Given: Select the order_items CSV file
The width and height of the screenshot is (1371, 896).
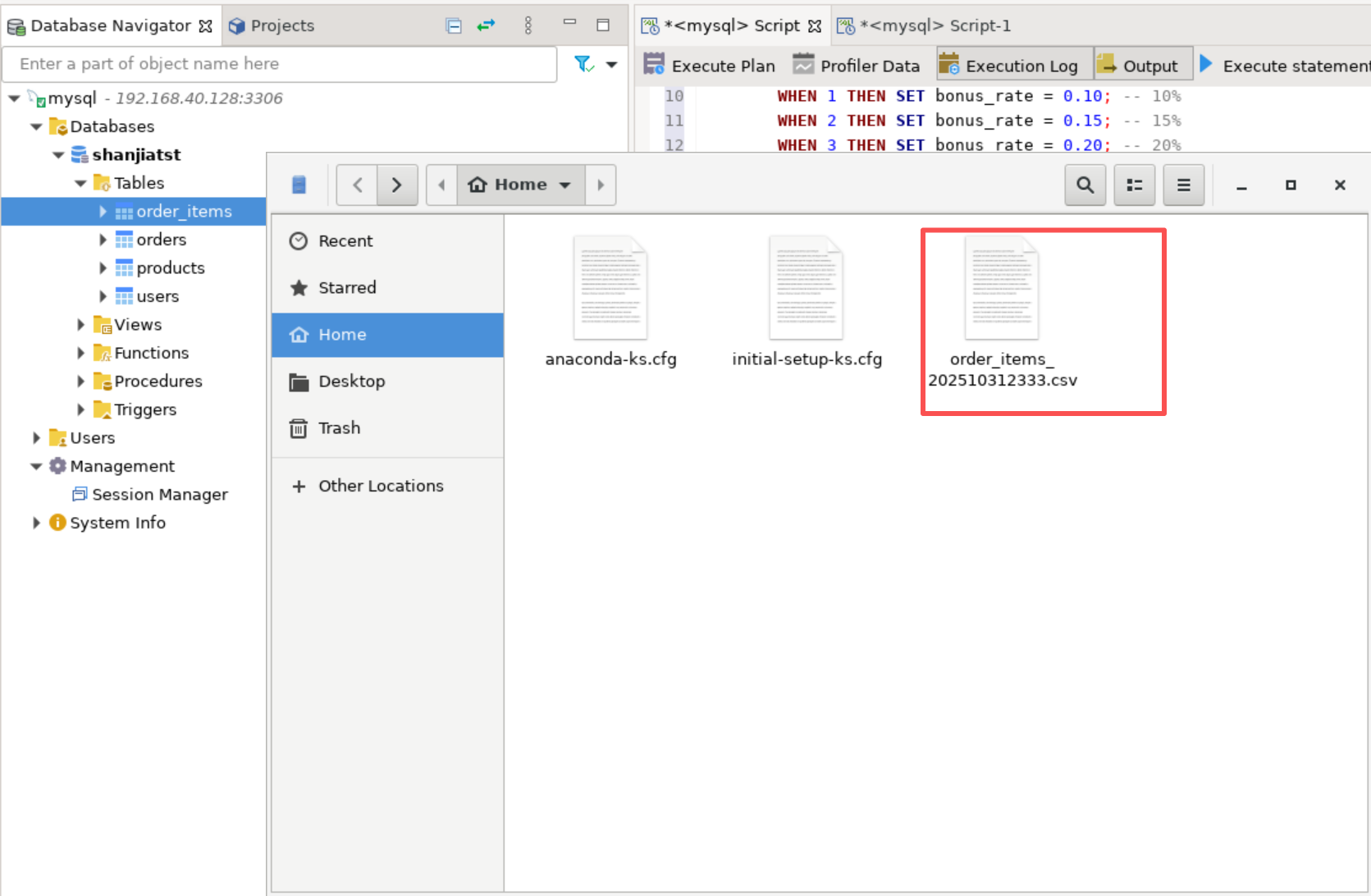Looking at the screenshot, I should pyautogui.click(x=1002, y=312).
